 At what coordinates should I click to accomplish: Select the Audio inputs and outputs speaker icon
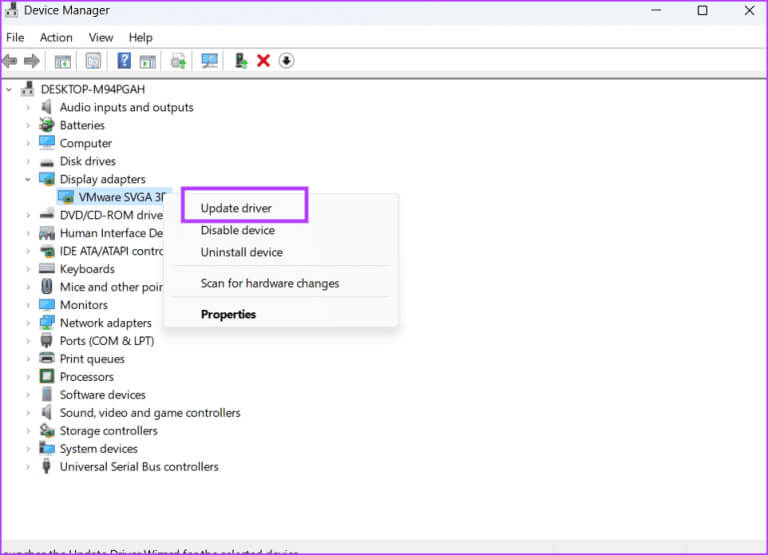click(x=47, y=107)
